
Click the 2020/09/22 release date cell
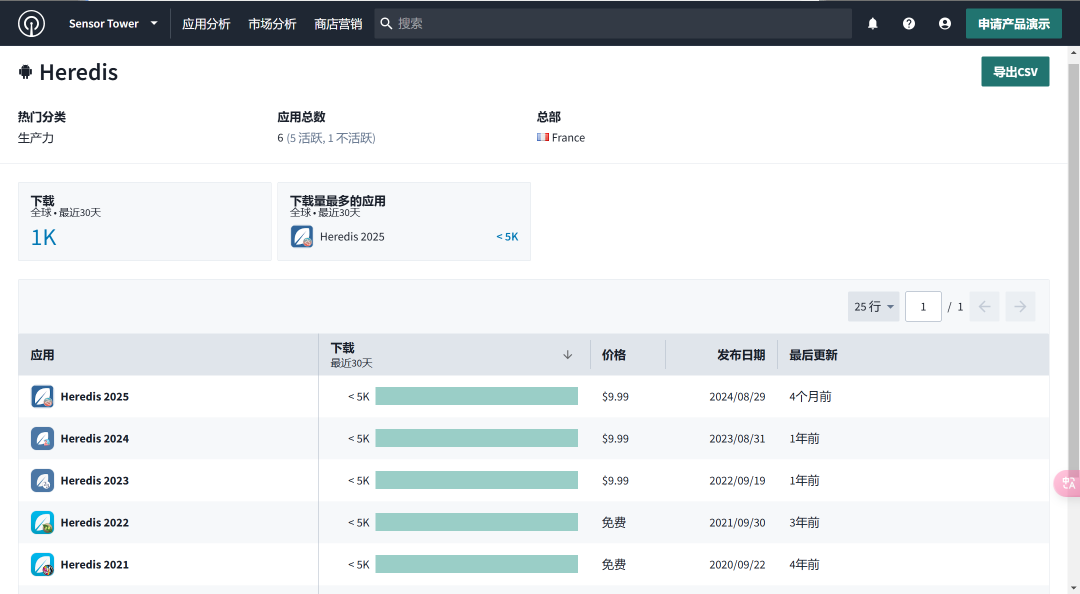point(737,565)
